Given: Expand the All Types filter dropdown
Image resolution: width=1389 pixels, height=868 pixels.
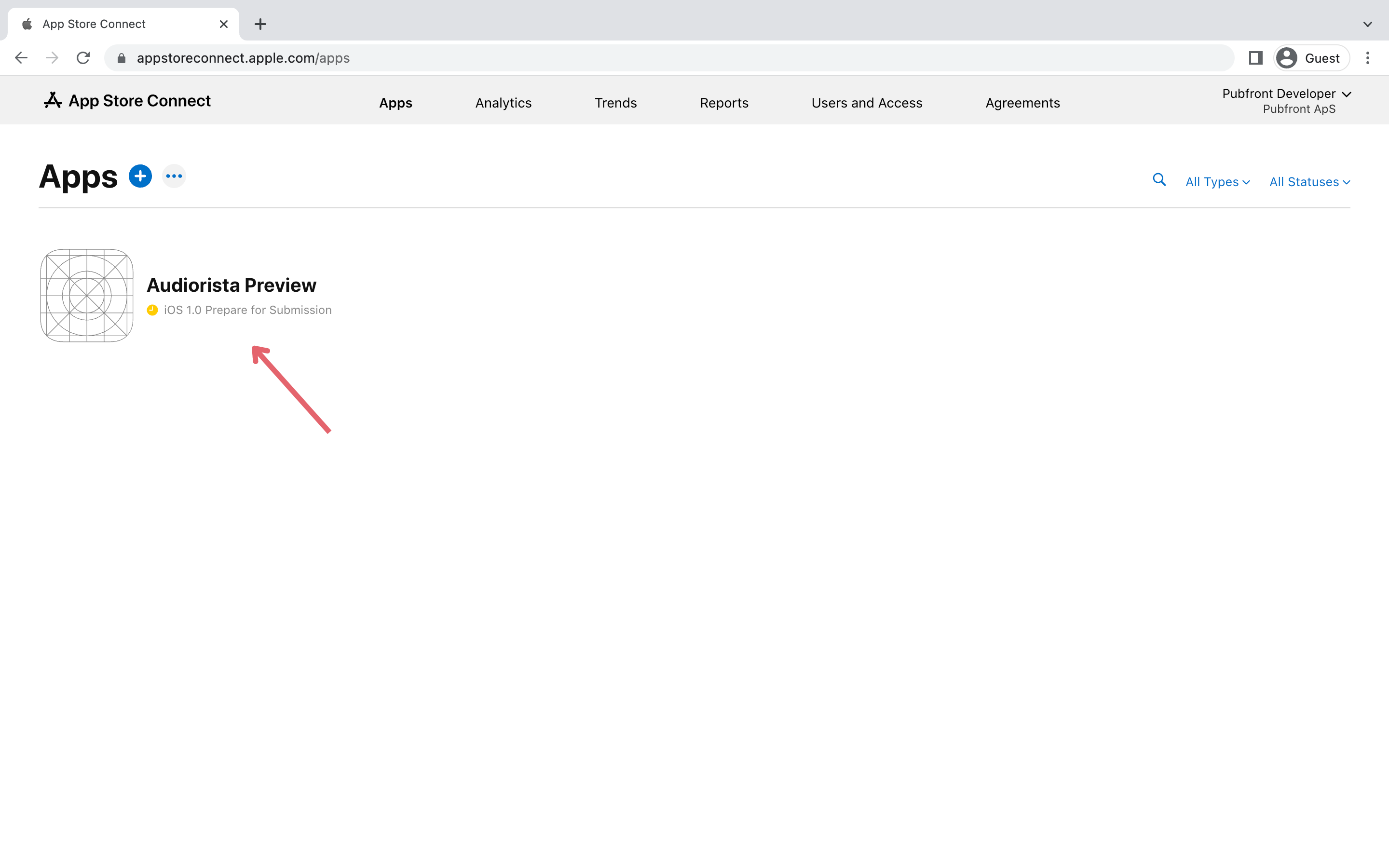Looking at the screenshot, I should (x=1217, y=182).
